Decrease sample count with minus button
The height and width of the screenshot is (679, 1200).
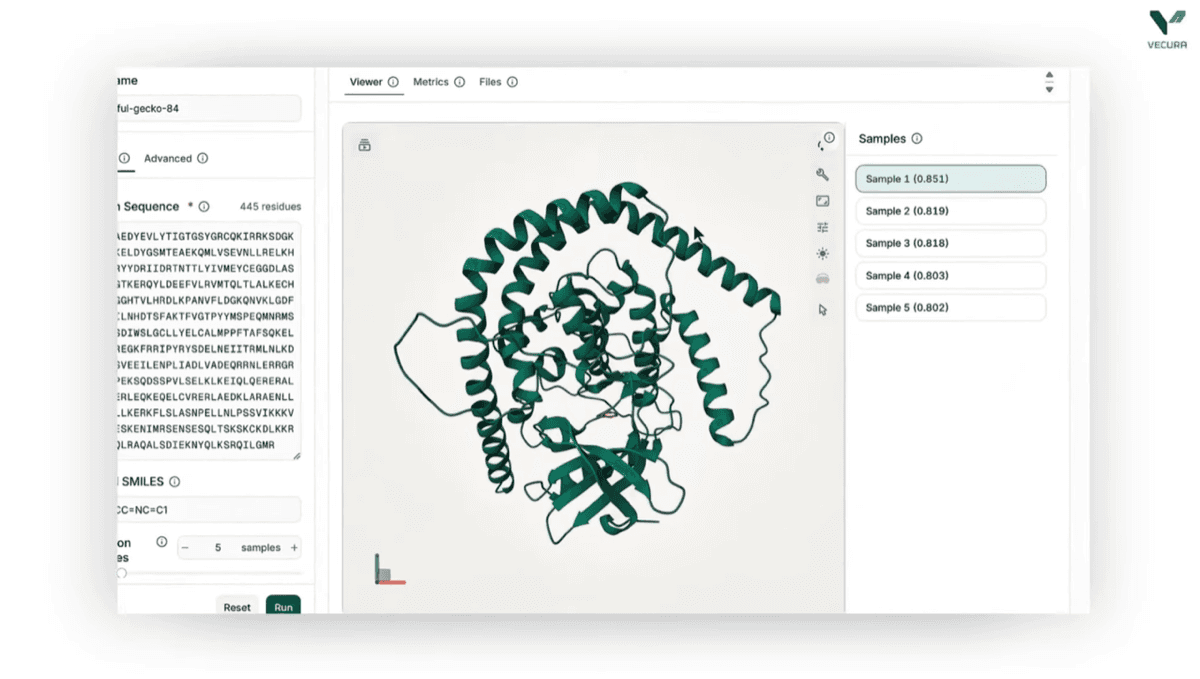pyautogui.click(x=185, y=548)
